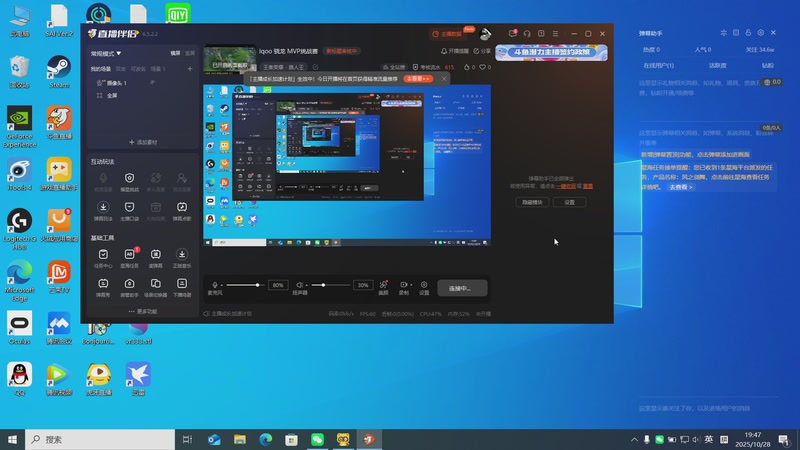The height and width of the screenshot is (450, 800).
Task: Dismiss the 主播成长加速计划 notification
Action: point(444,79)
